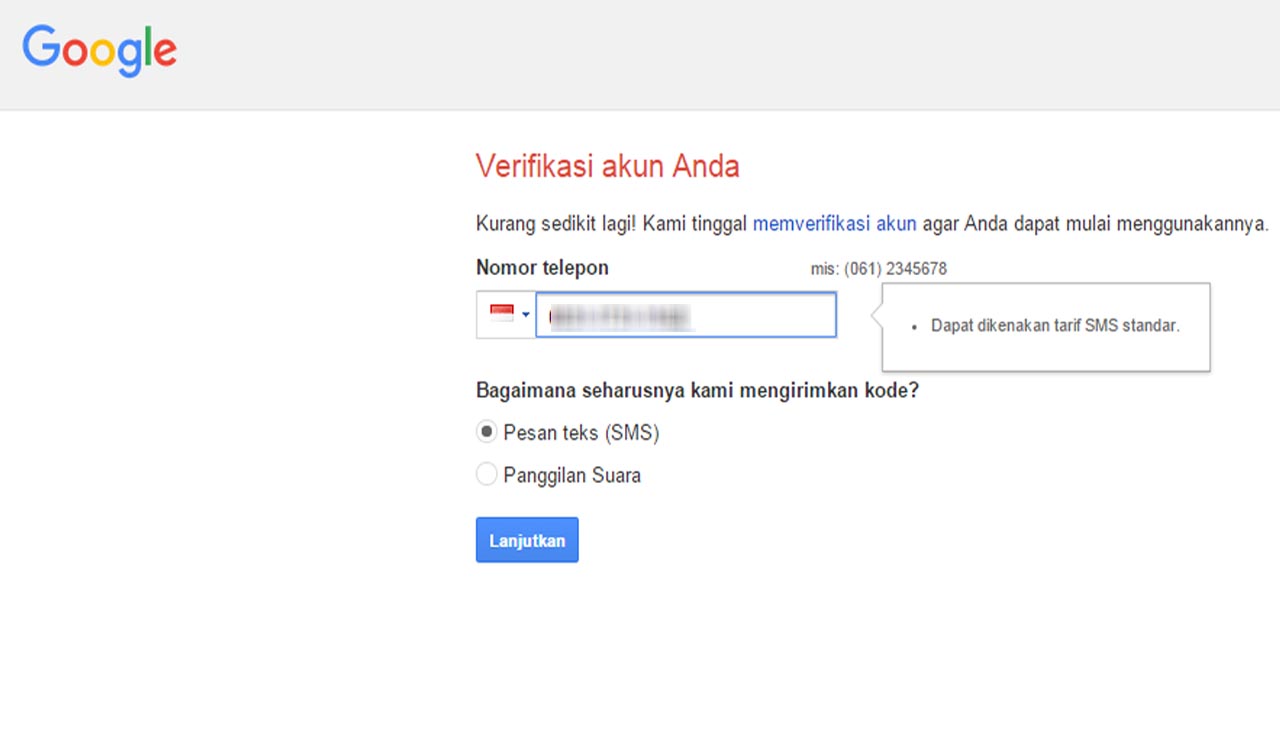Enable the SMS text message radio button
Image resolution: width=1280 pixels, height=756 pixels.
click(486, 431)
